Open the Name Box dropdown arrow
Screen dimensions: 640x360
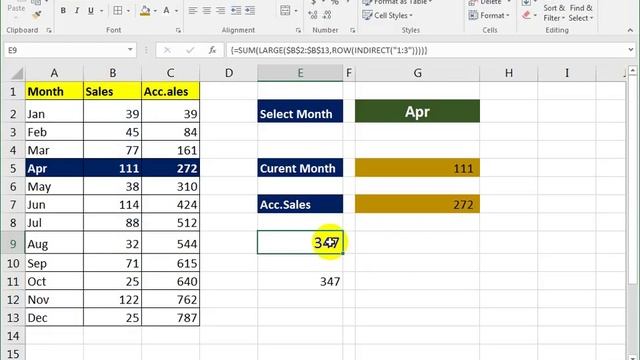coord(130,50)
